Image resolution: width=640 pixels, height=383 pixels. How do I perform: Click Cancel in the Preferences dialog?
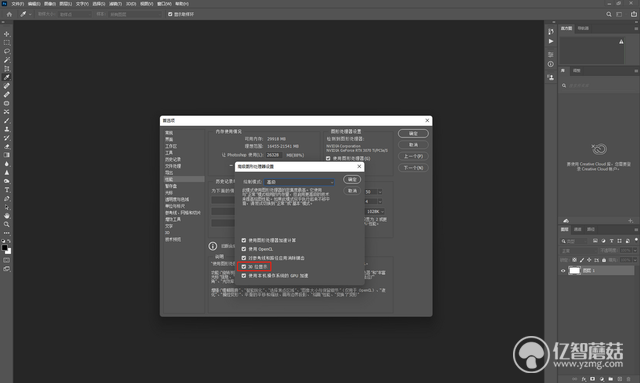tap(413, 145)
